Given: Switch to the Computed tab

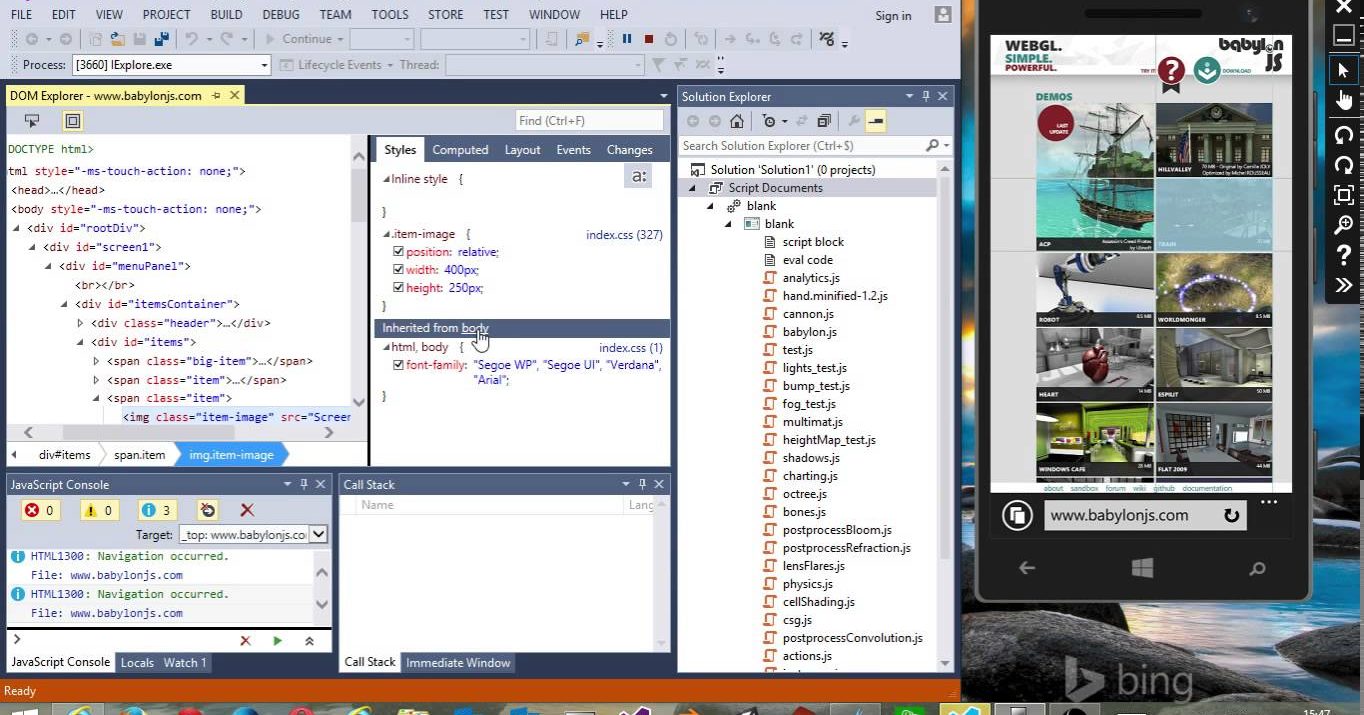Looking at the screenshot, I should click(x=460, y=150).
